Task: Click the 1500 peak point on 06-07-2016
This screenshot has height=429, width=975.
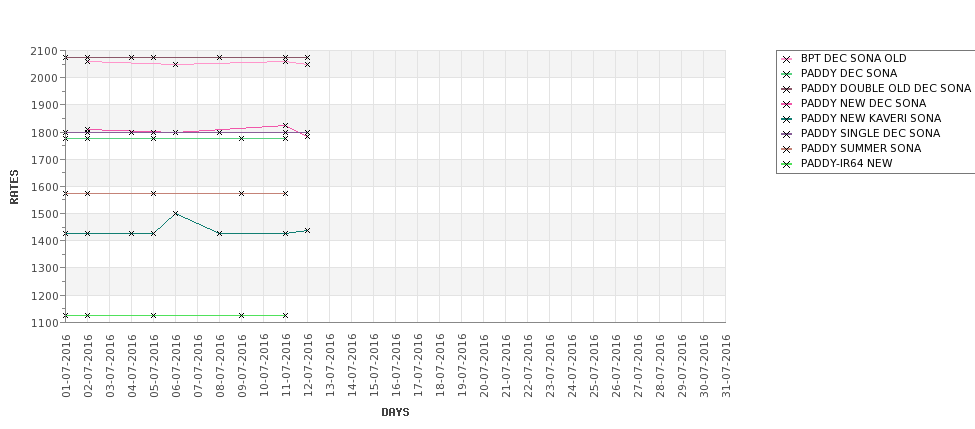Action: pos(175,213)
